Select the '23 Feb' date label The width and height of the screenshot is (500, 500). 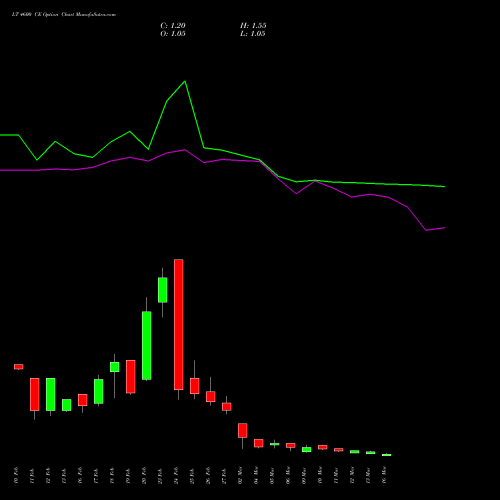[x=161, y=475]
